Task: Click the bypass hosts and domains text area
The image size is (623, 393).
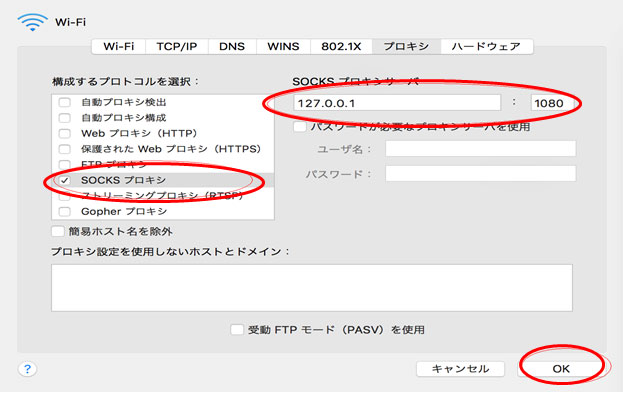Action: [312, 288]
